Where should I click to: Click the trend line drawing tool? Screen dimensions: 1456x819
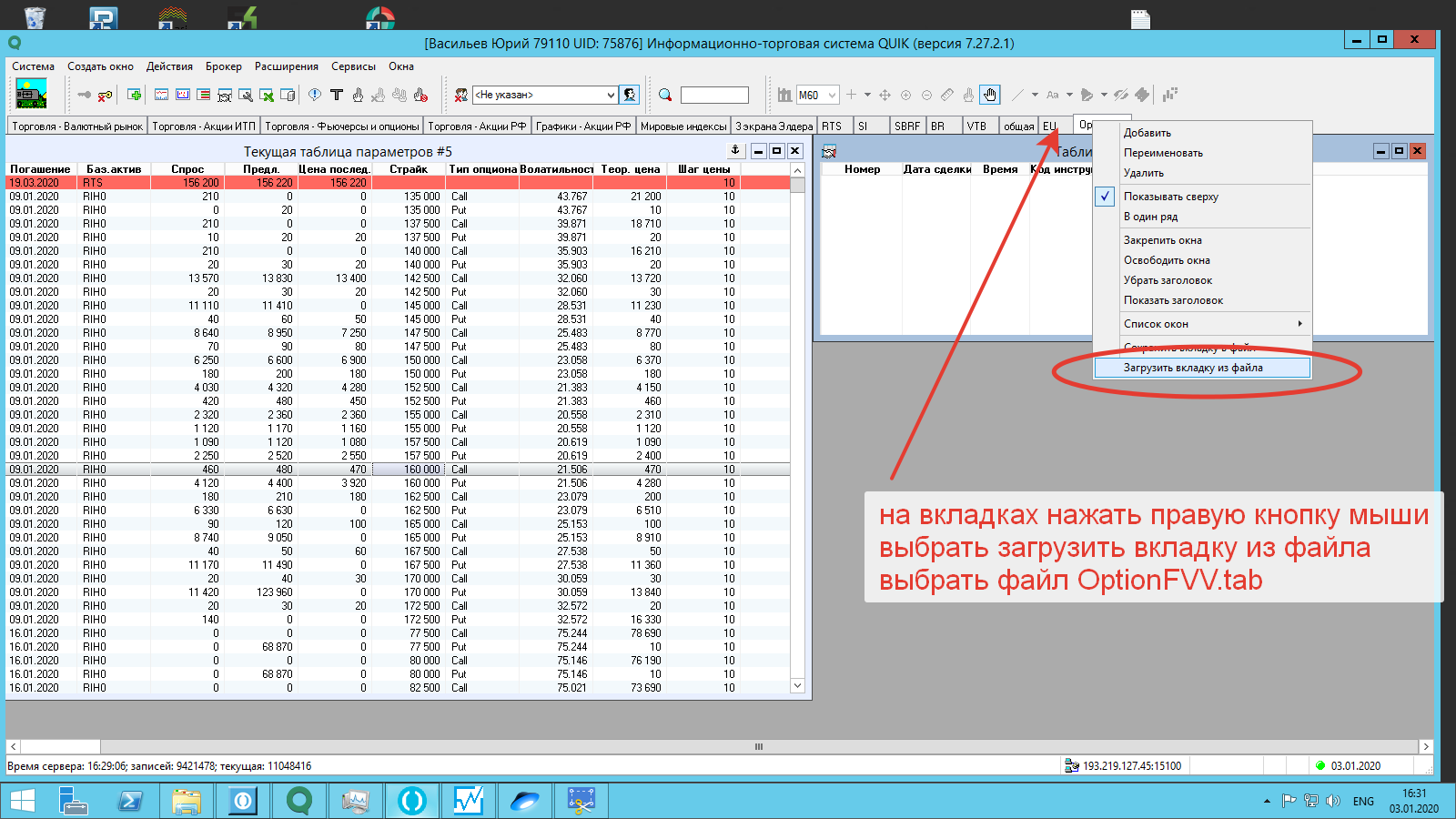(x=1018, y=95)
